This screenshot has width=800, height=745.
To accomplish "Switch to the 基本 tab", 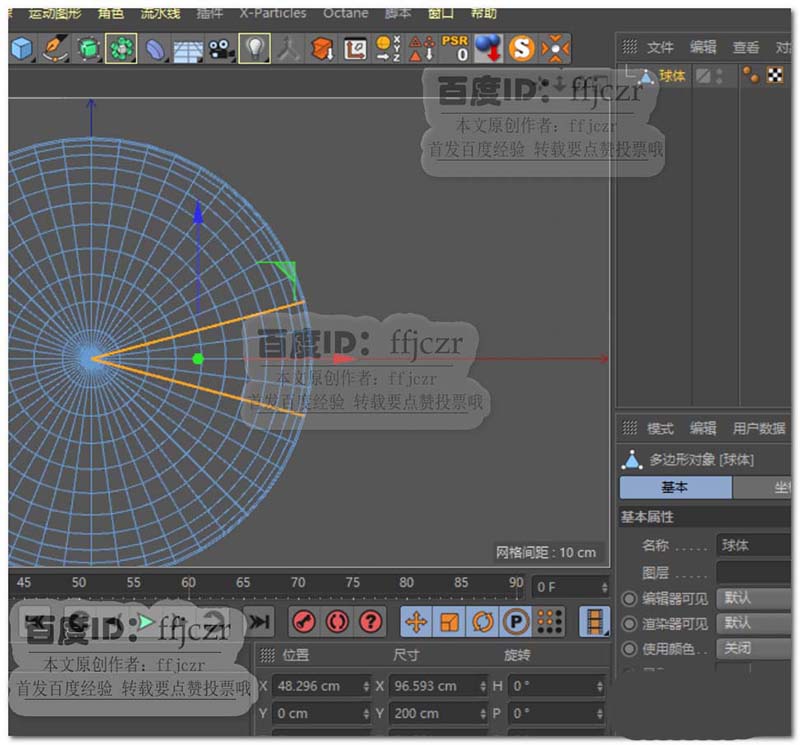I will coord(676,487).
